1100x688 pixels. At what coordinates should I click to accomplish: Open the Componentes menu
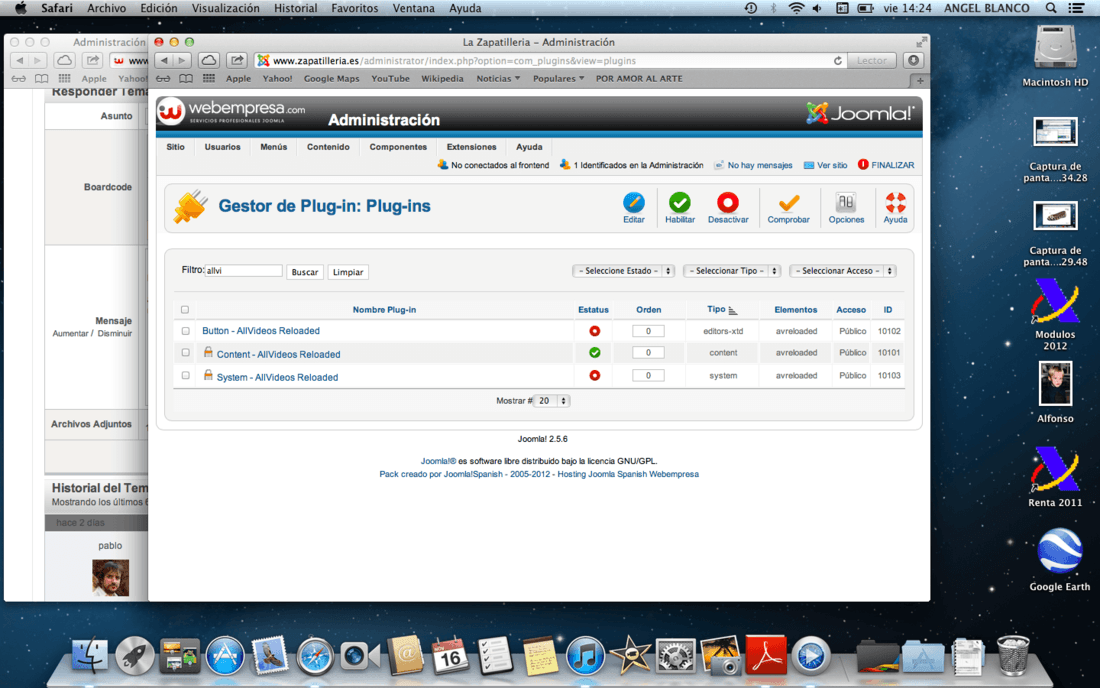tap(398, 147)
